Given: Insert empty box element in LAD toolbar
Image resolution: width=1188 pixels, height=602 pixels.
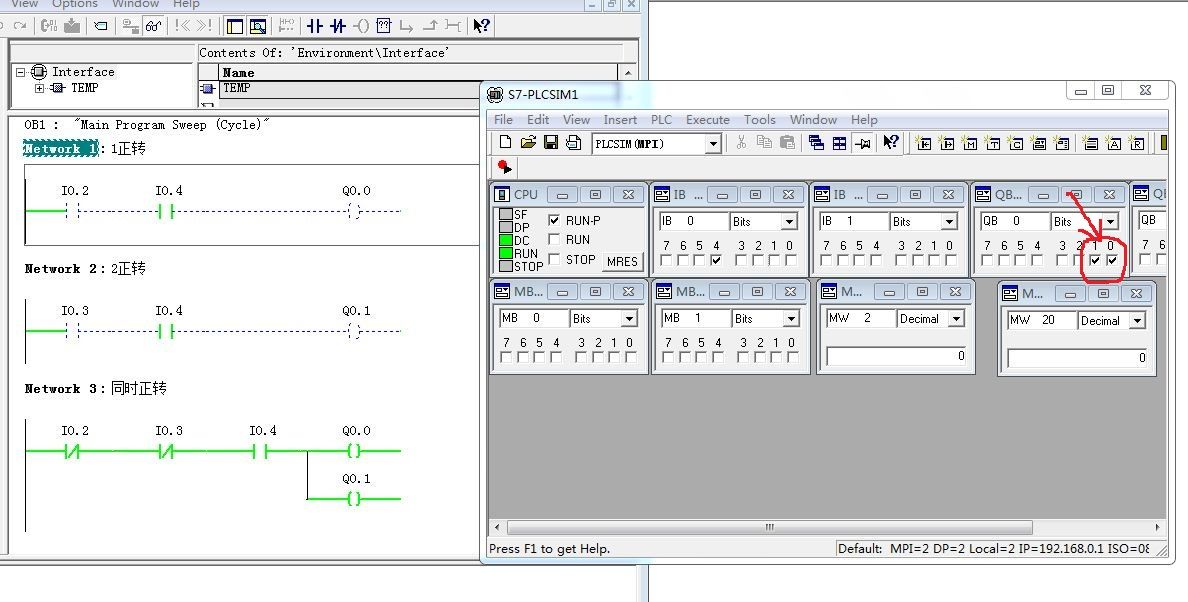Looking at the screenshot, I should [384, 26].
